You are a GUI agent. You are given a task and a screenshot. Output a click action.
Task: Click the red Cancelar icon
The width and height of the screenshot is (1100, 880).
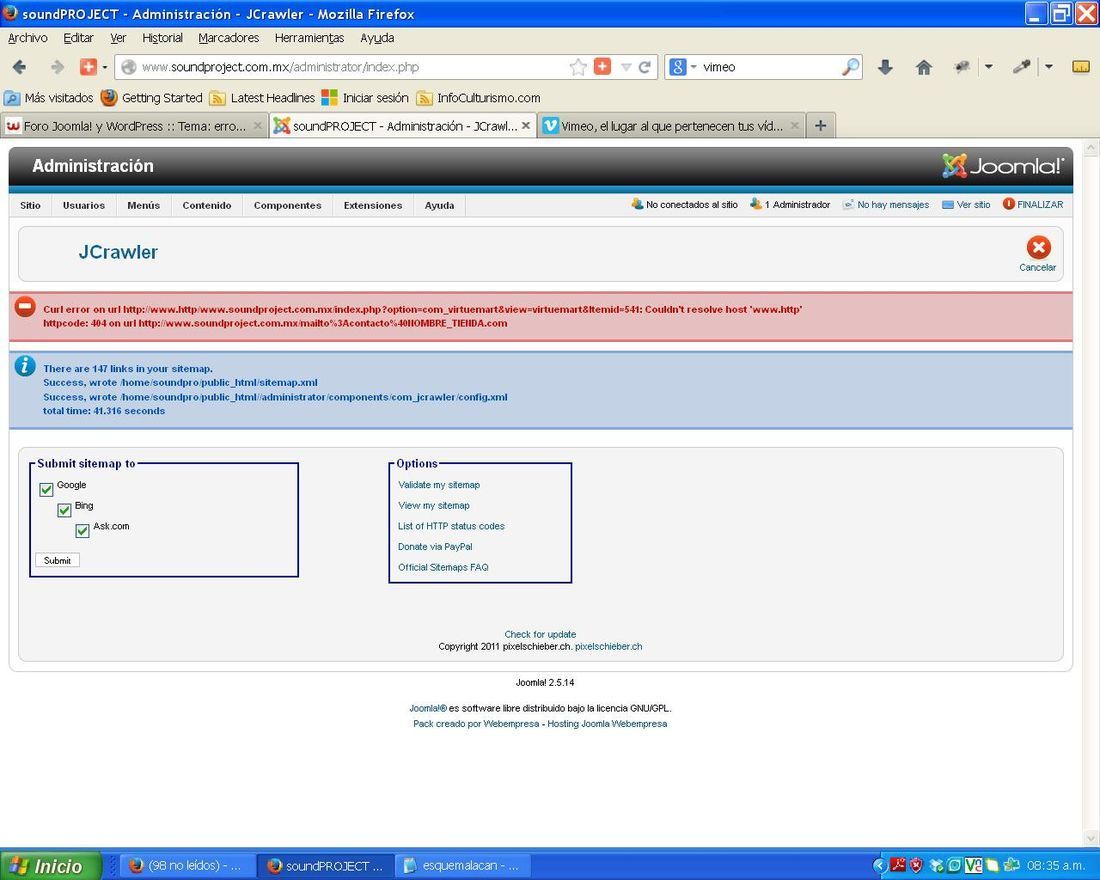[x=1038, y=248]
